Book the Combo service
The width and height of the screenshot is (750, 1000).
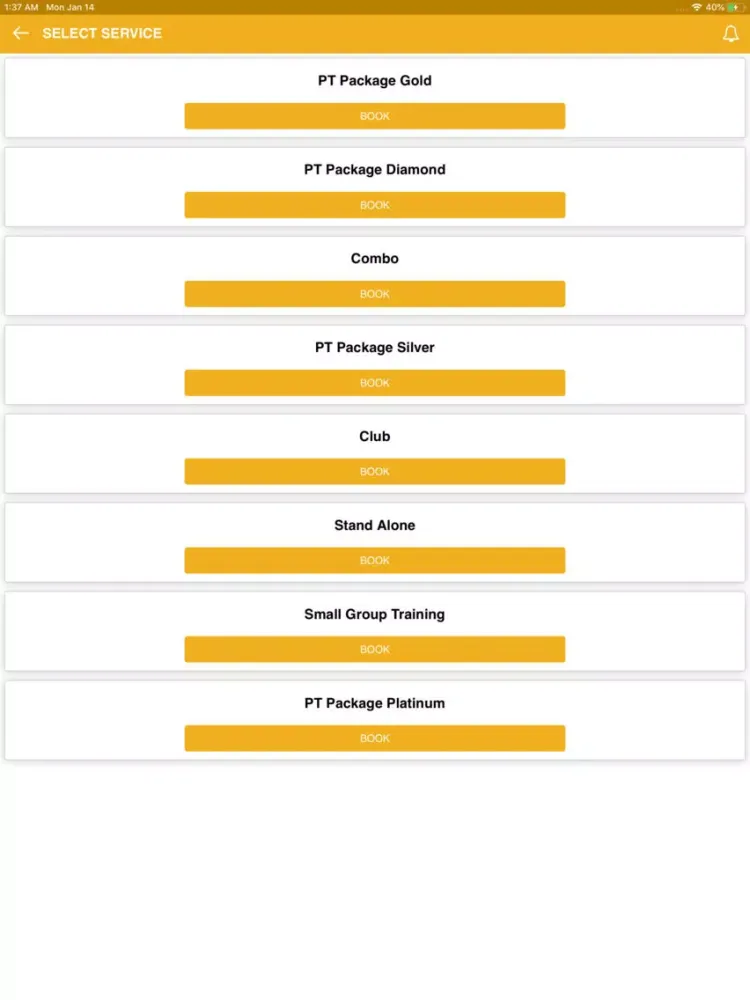click(375, 294)
